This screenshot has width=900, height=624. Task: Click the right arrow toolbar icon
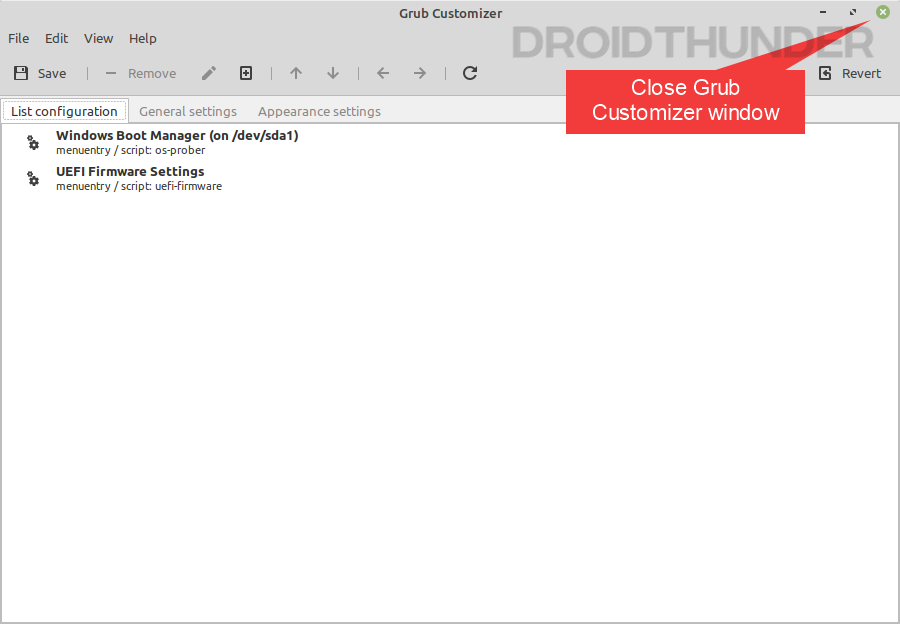click(x=420, y=73)
